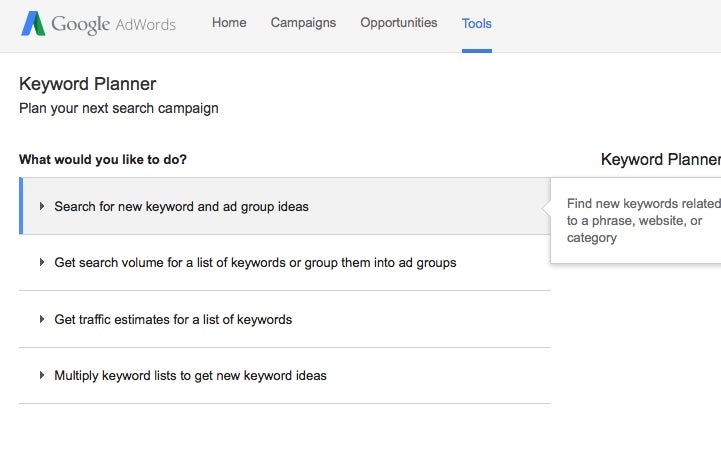
Task: Click the right-side 'Keyword Planner' heading
Action: point(661,159)
